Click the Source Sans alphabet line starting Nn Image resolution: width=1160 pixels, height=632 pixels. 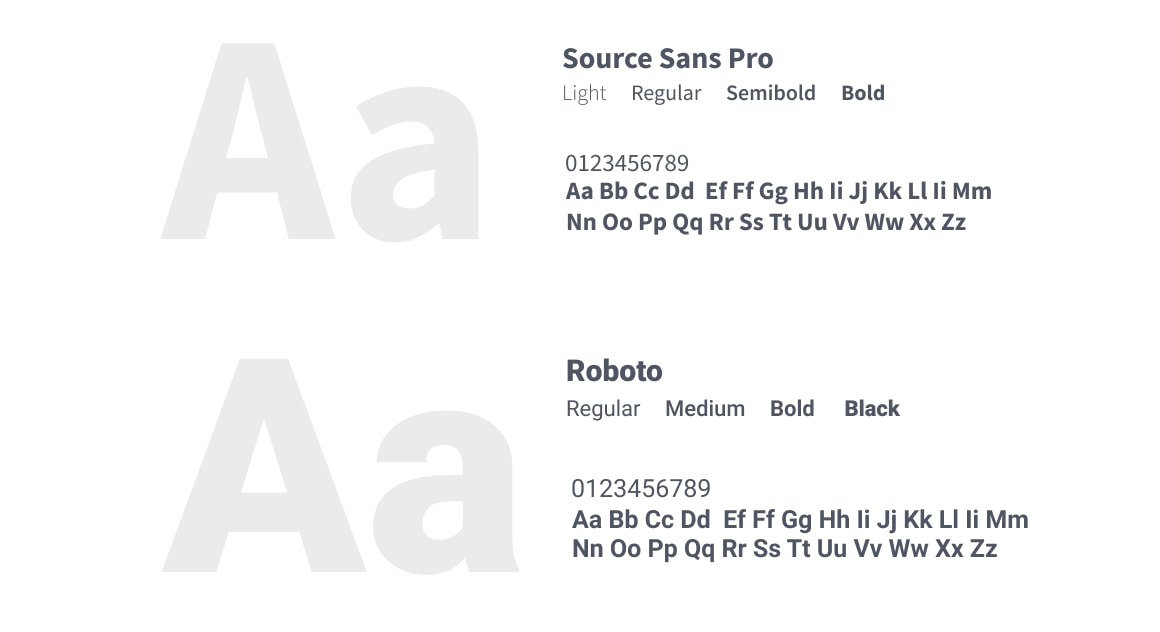766,222
